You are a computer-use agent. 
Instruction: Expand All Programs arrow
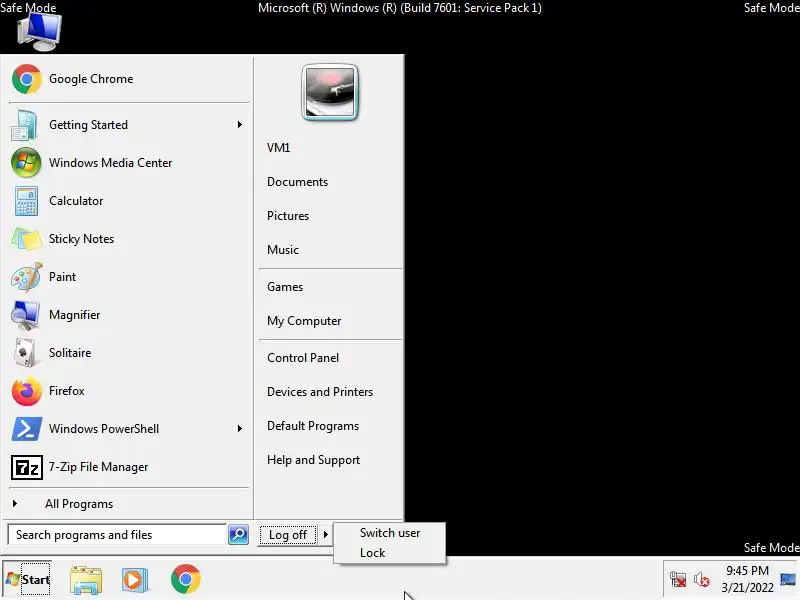15,504
